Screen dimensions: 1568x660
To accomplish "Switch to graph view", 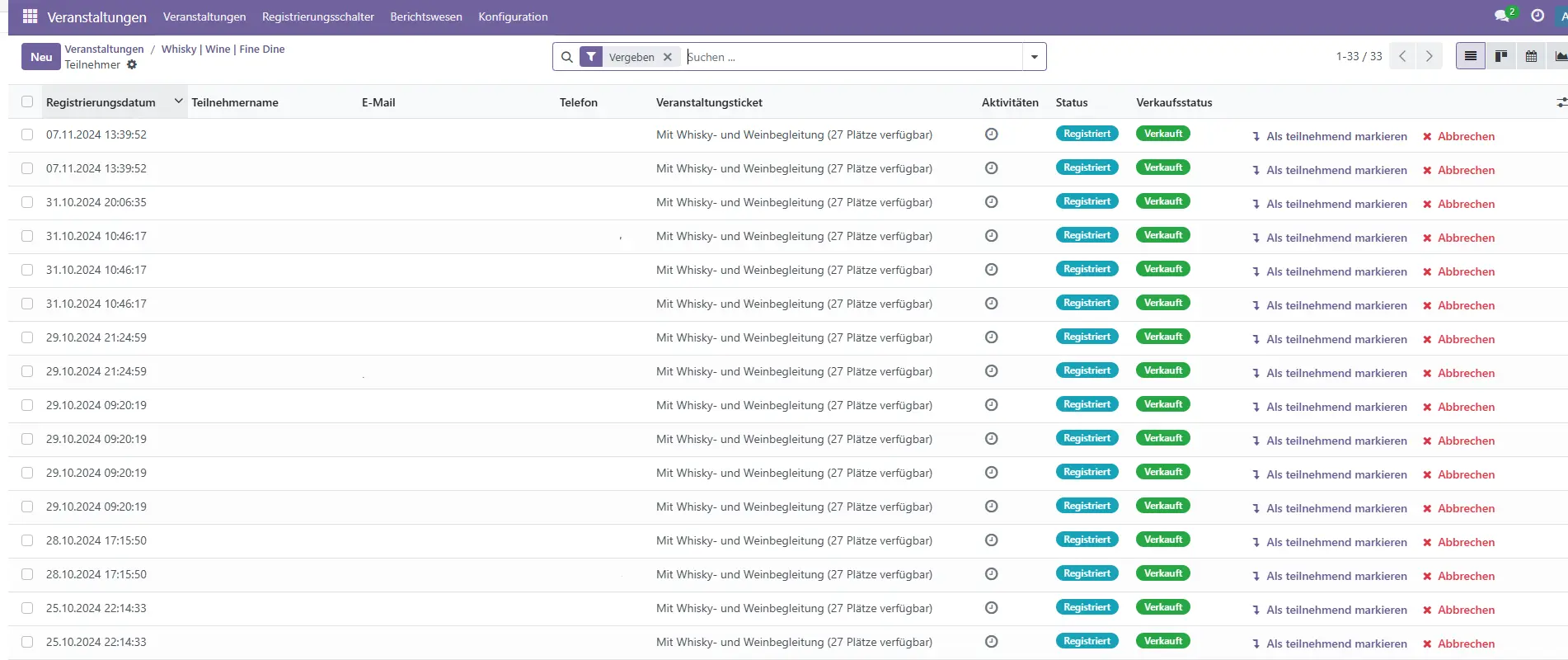I will pyautogui.click(x=1560, y=56).
